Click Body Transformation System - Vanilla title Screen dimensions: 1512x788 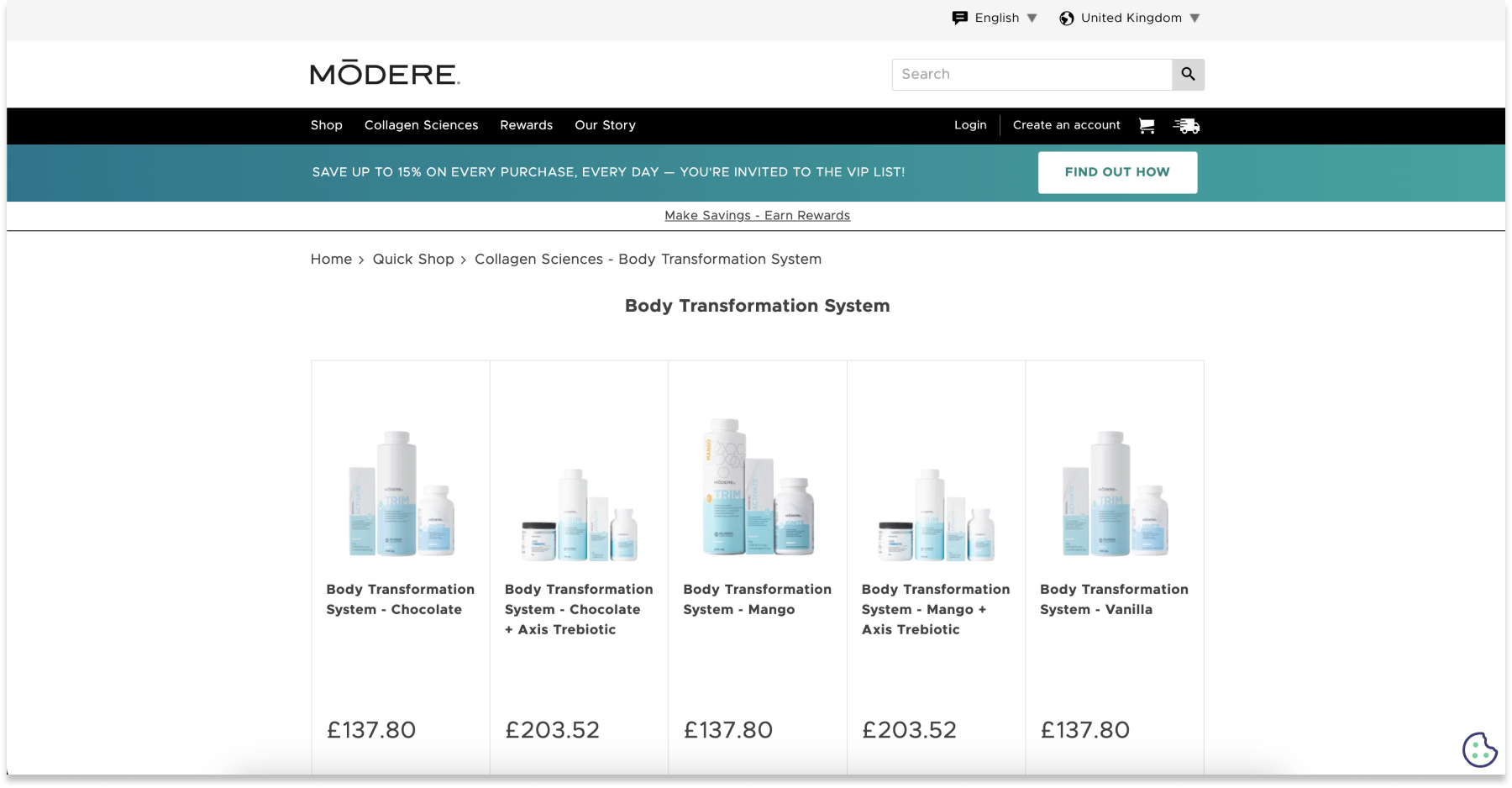coord(1115,600)
